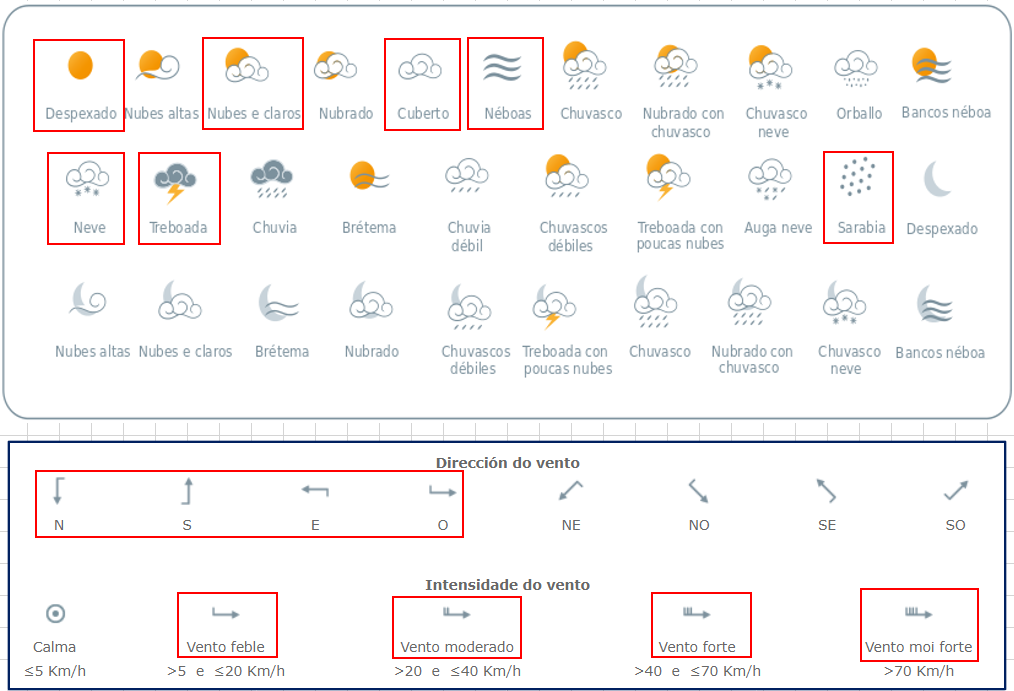This screenshot has width=1014, height=691.
Task: Pick the Sarabia hail dots icon
Action: pos(858,180)
